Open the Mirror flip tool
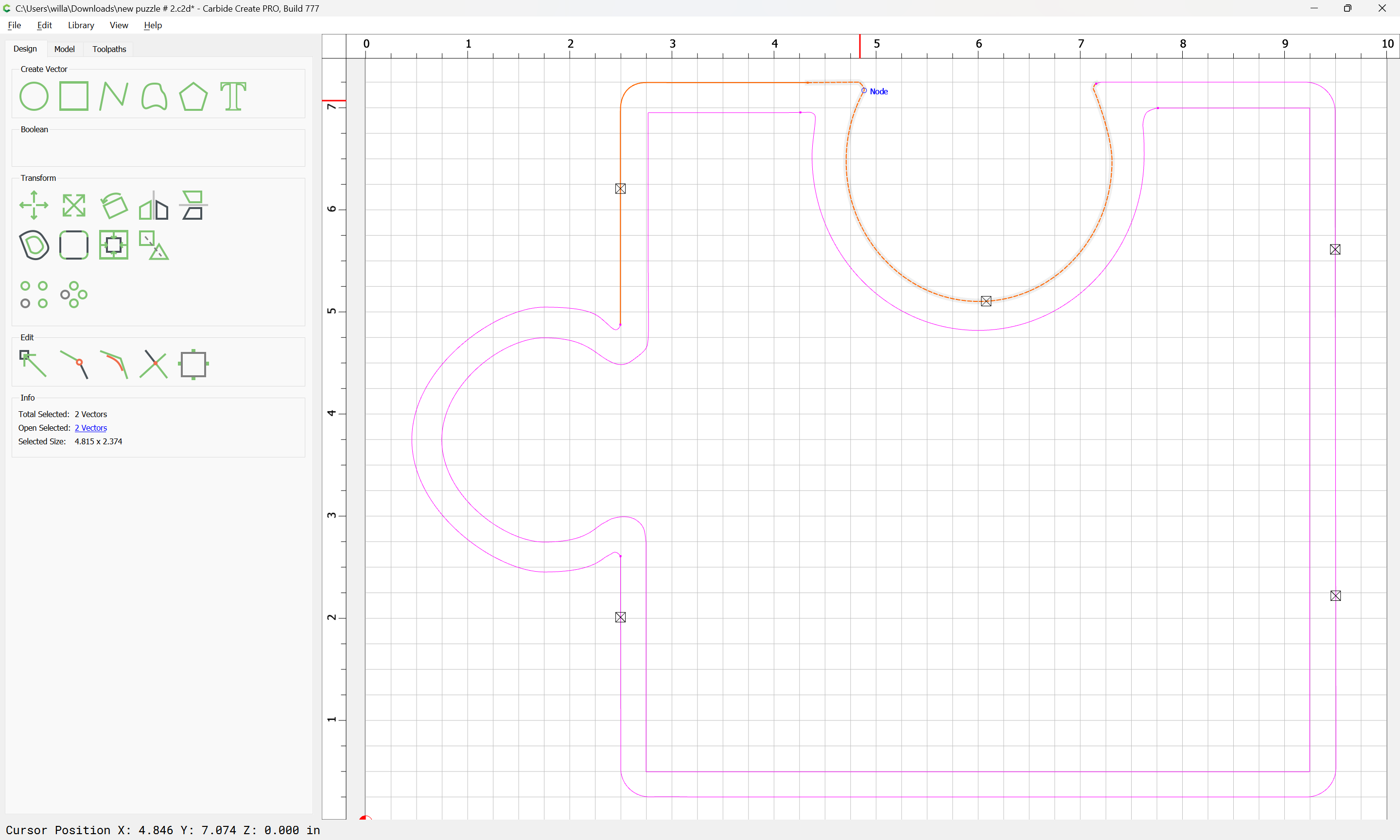The width and height of the screenshot is (1400, 840). coord(153,205)
